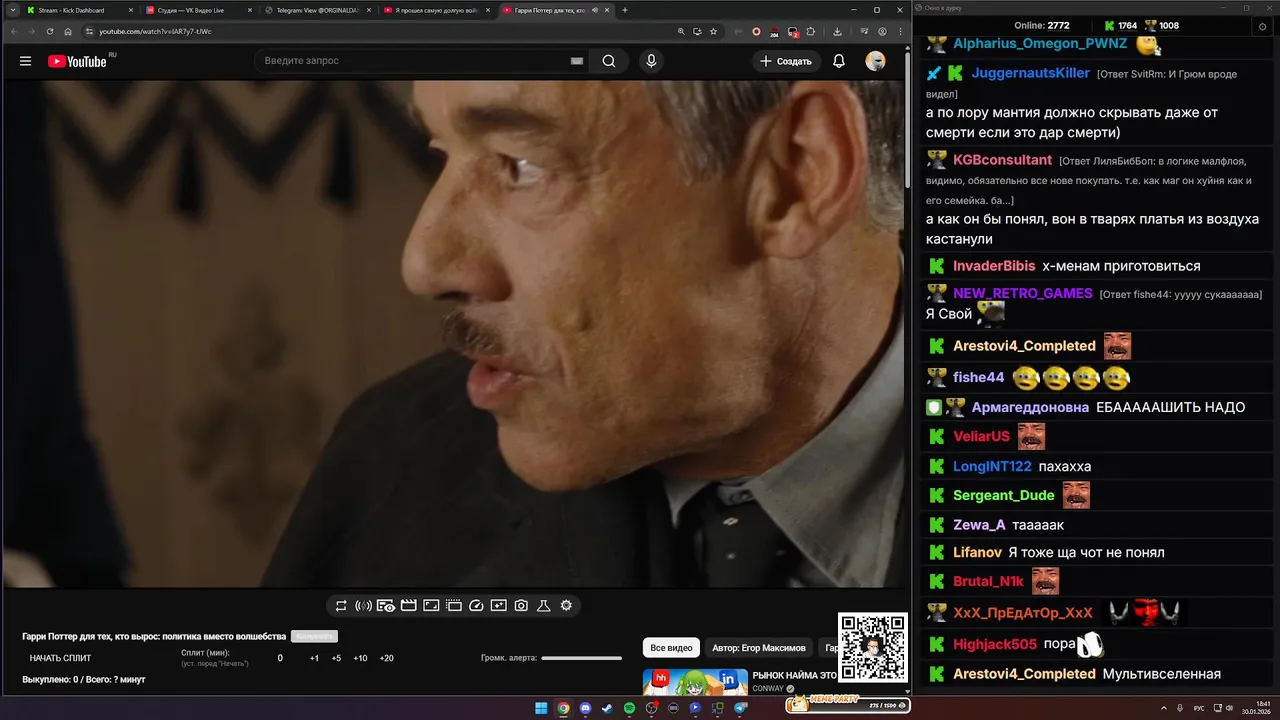Open Steam from the taskbar
This screenshot has width=1280, height=720.
pos(607,708)
